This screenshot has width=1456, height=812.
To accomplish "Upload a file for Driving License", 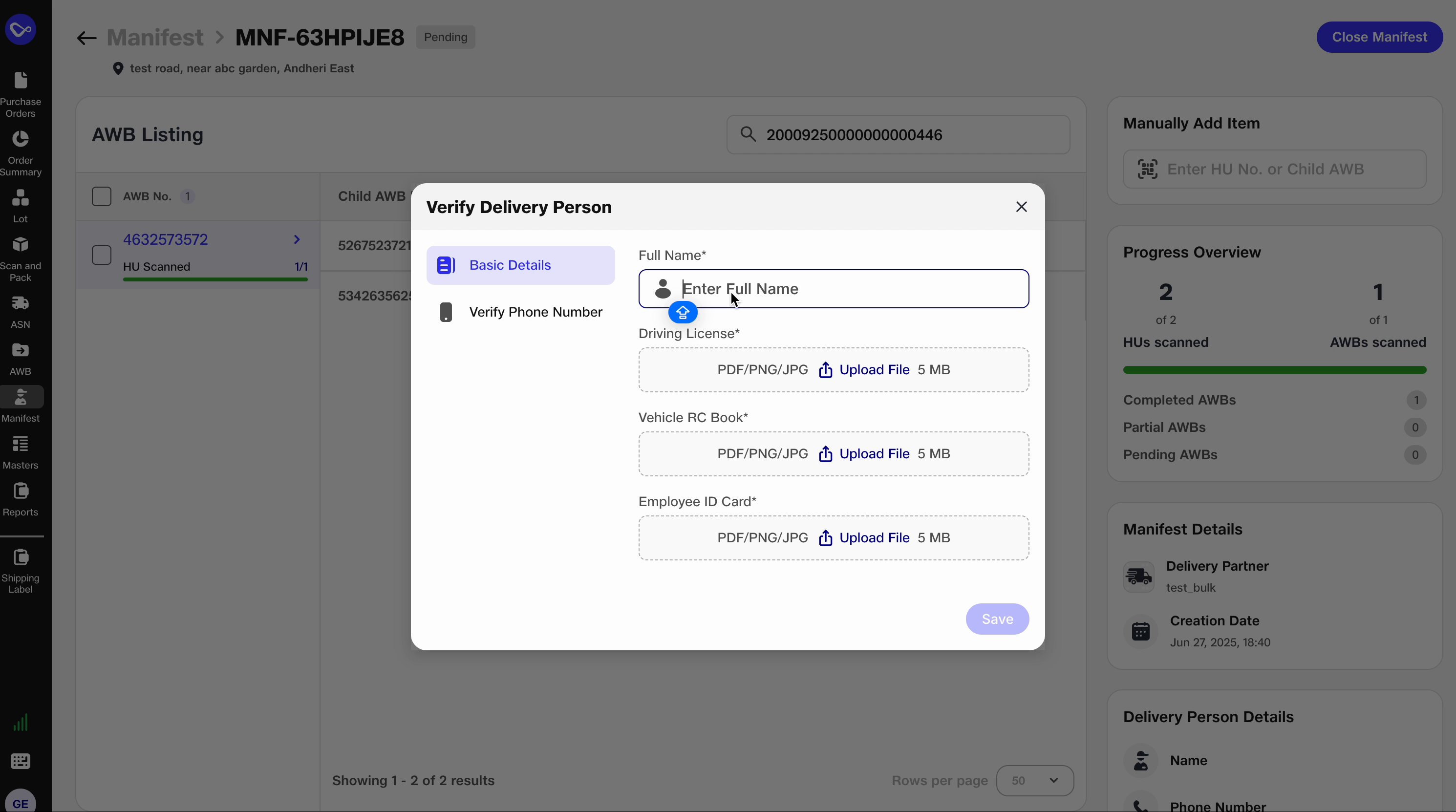I will 873,369.
